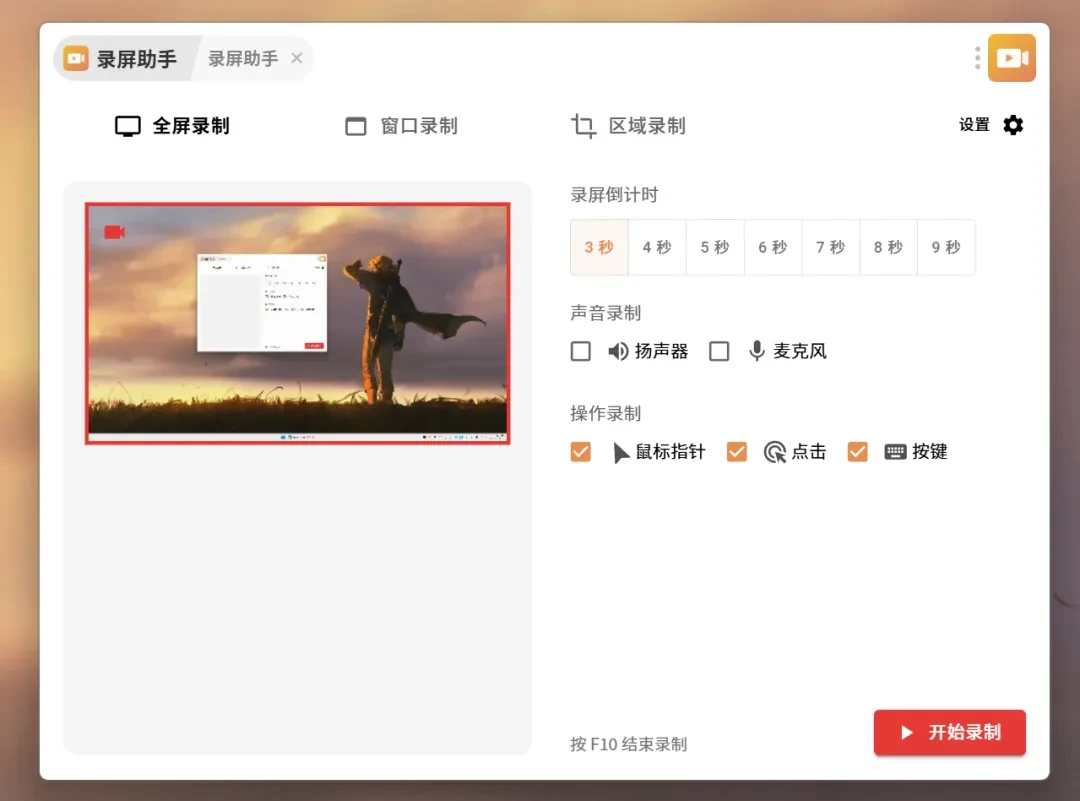The height and width of the screenshot is (801, 1080).
Task: Close the second 录屏助手 tab
Action: 297,59
